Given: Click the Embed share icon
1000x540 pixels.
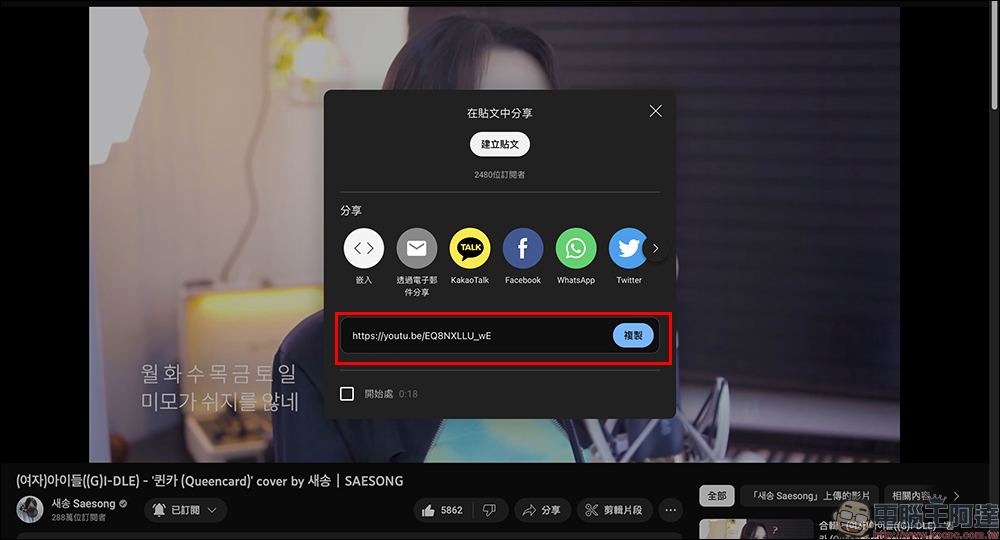Looking at the screenshot, I should [364, 248].
